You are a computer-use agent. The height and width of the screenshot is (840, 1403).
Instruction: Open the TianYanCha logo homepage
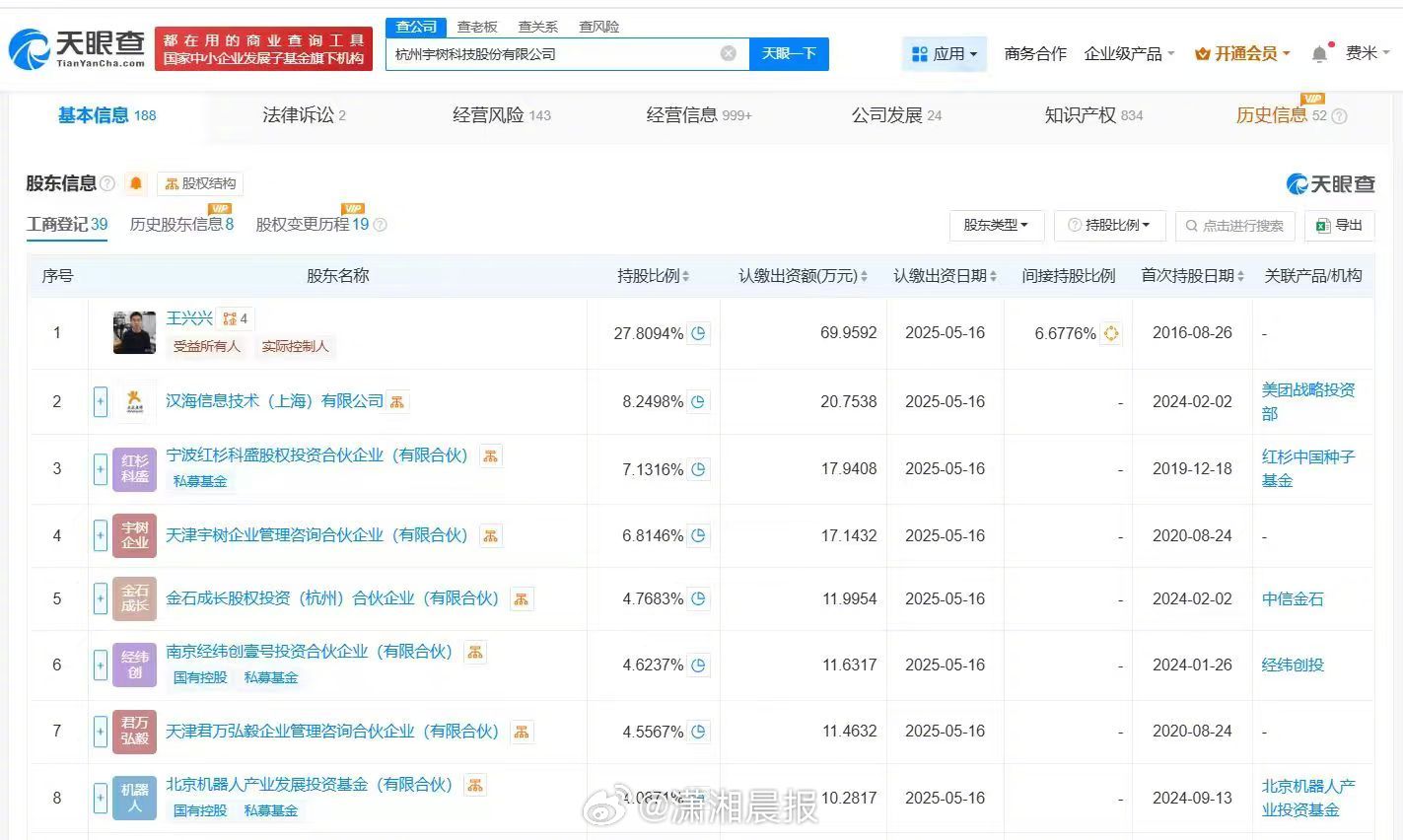tap(77, 48)
